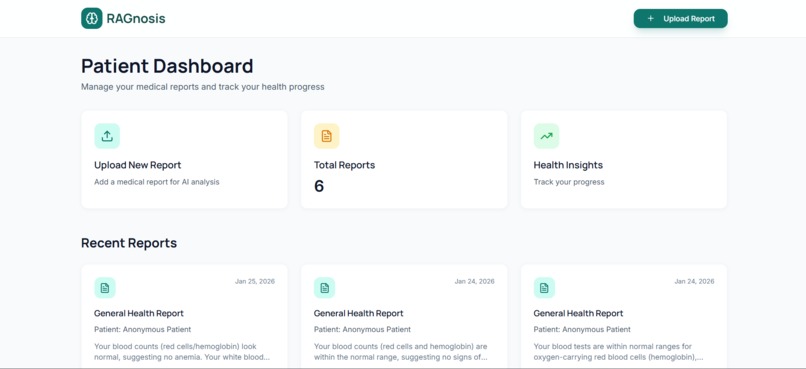Click the Patient Dashboard heading

[167, 66]
